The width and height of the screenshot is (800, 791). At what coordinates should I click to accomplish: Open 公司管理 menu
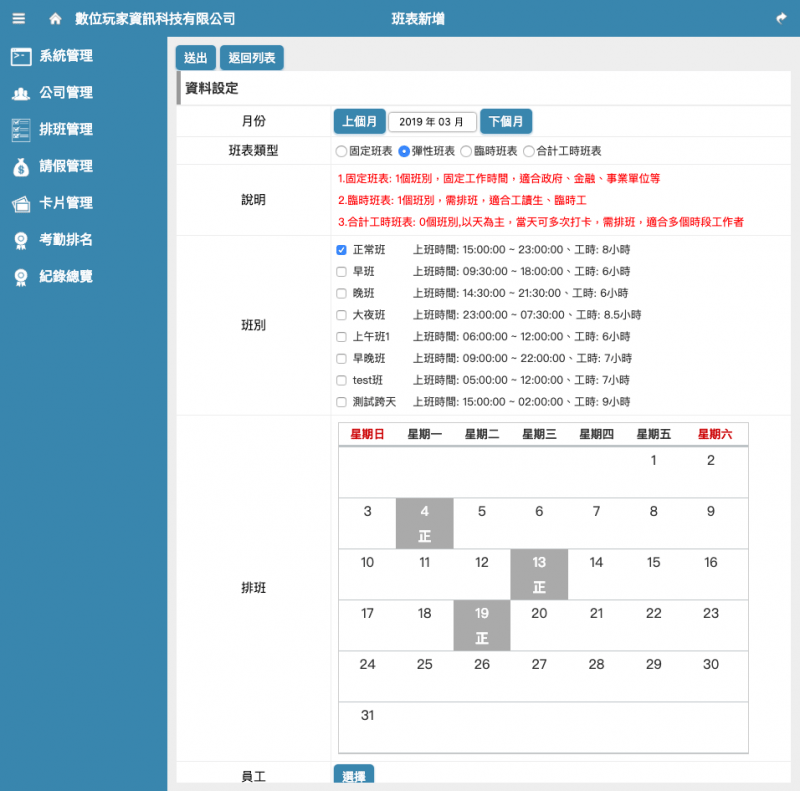(x=66, y=92)
